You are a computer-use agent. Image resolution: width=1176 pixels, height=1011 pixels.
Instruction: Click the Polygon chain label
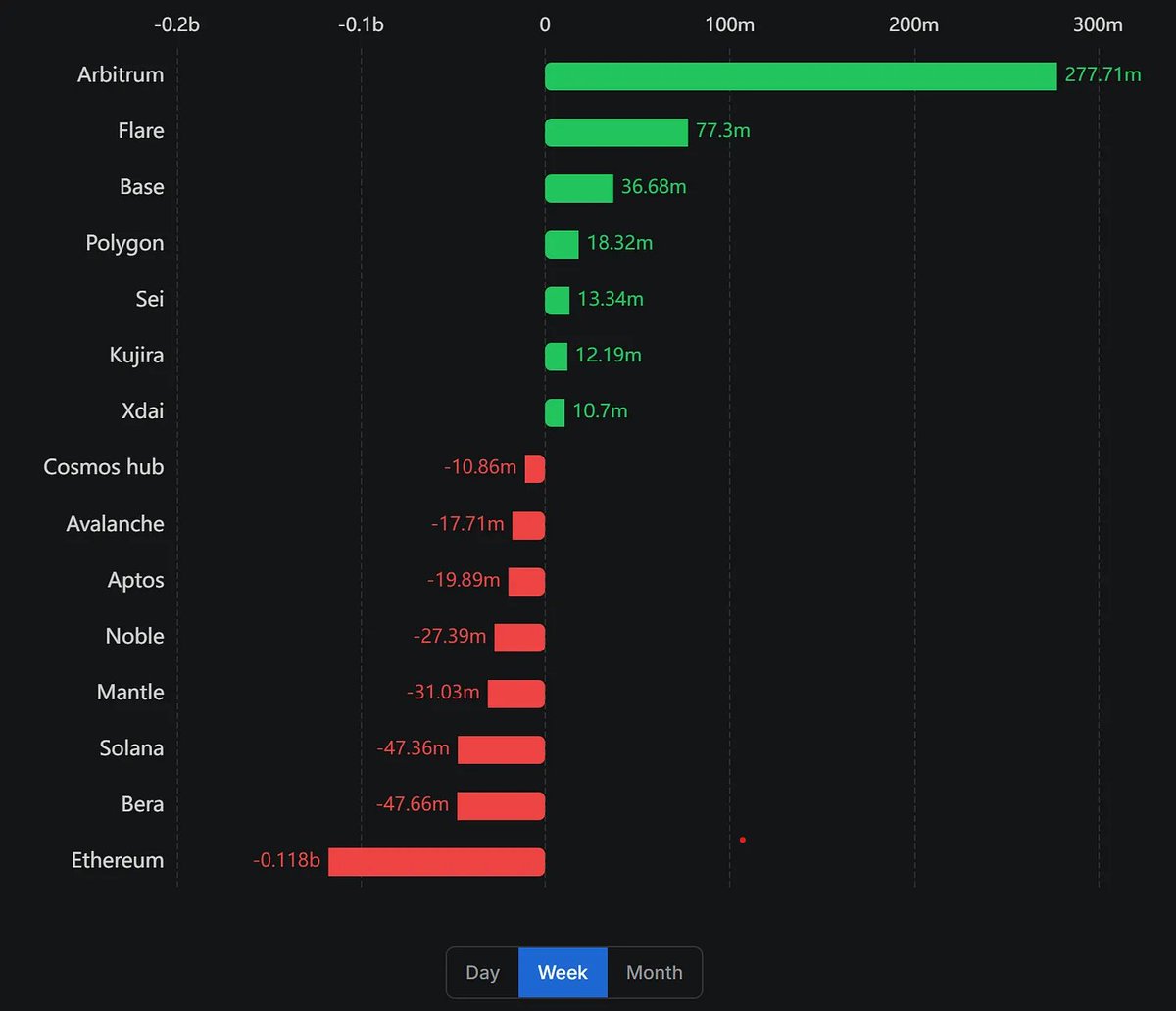124,244
